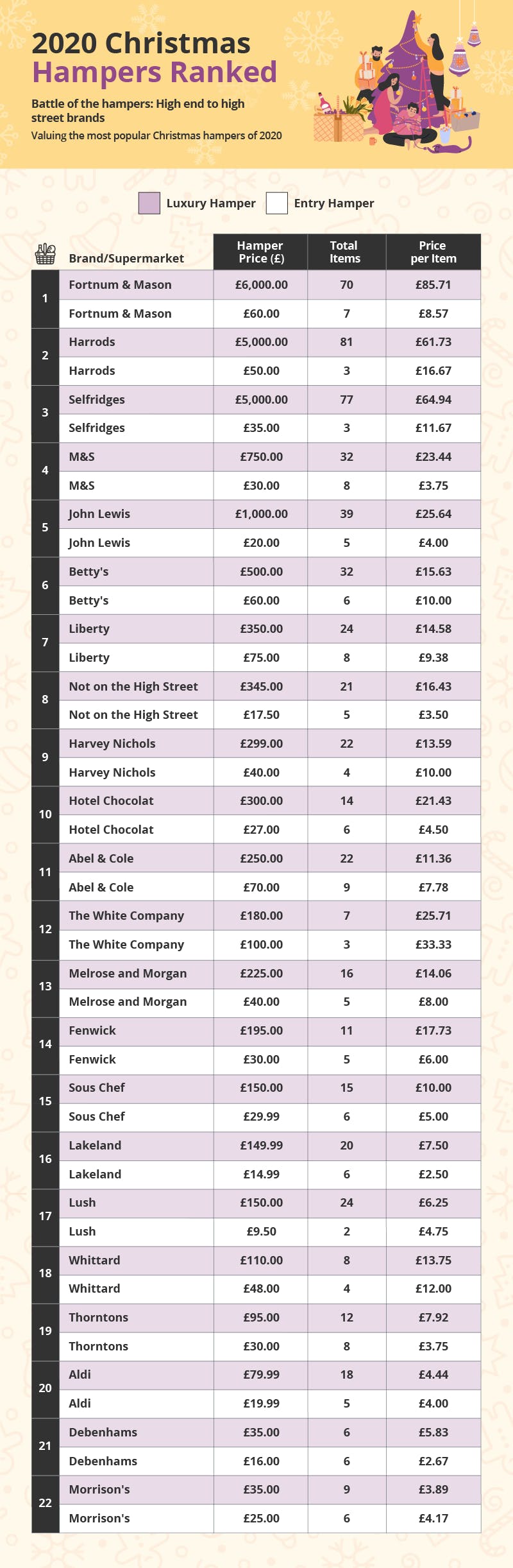Click the rank 12 number cell
The width and height of the screenshot is (513, 1568).
(45, 929)
